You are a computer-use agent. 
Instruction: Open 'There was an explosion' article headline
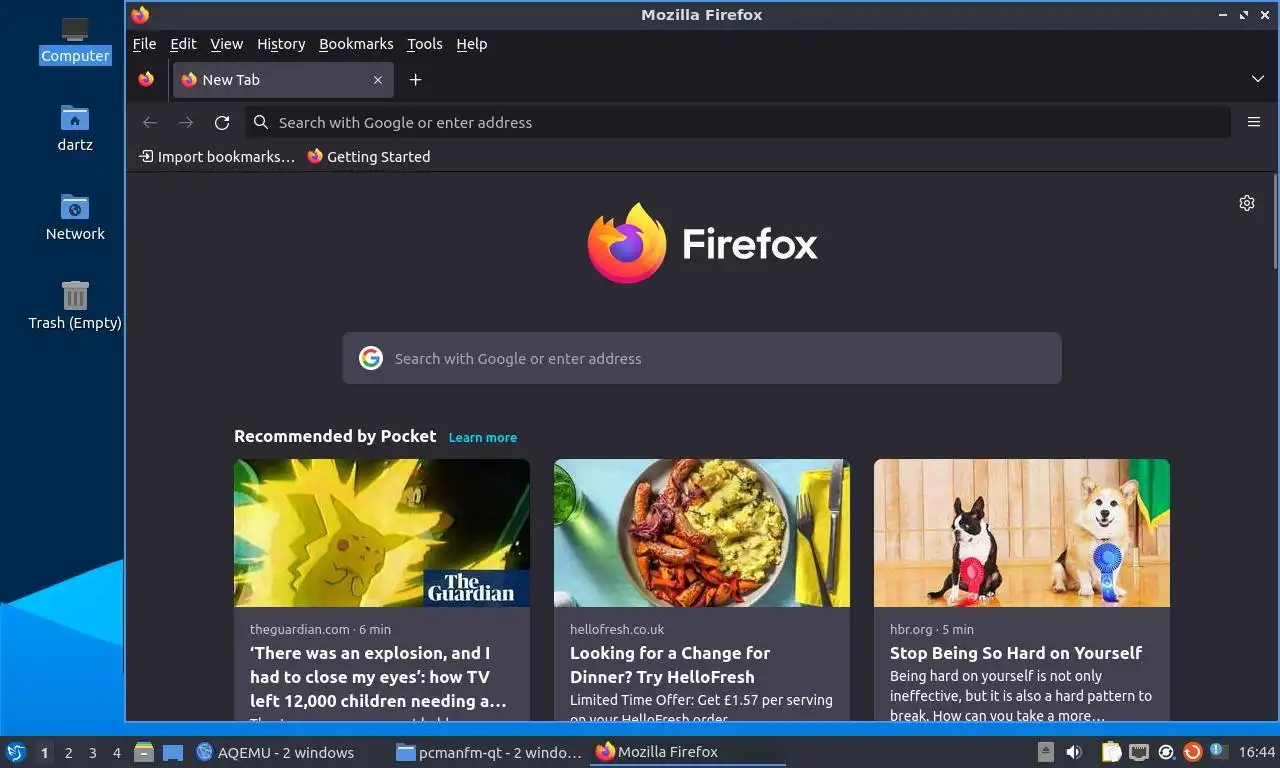[378, 677]
